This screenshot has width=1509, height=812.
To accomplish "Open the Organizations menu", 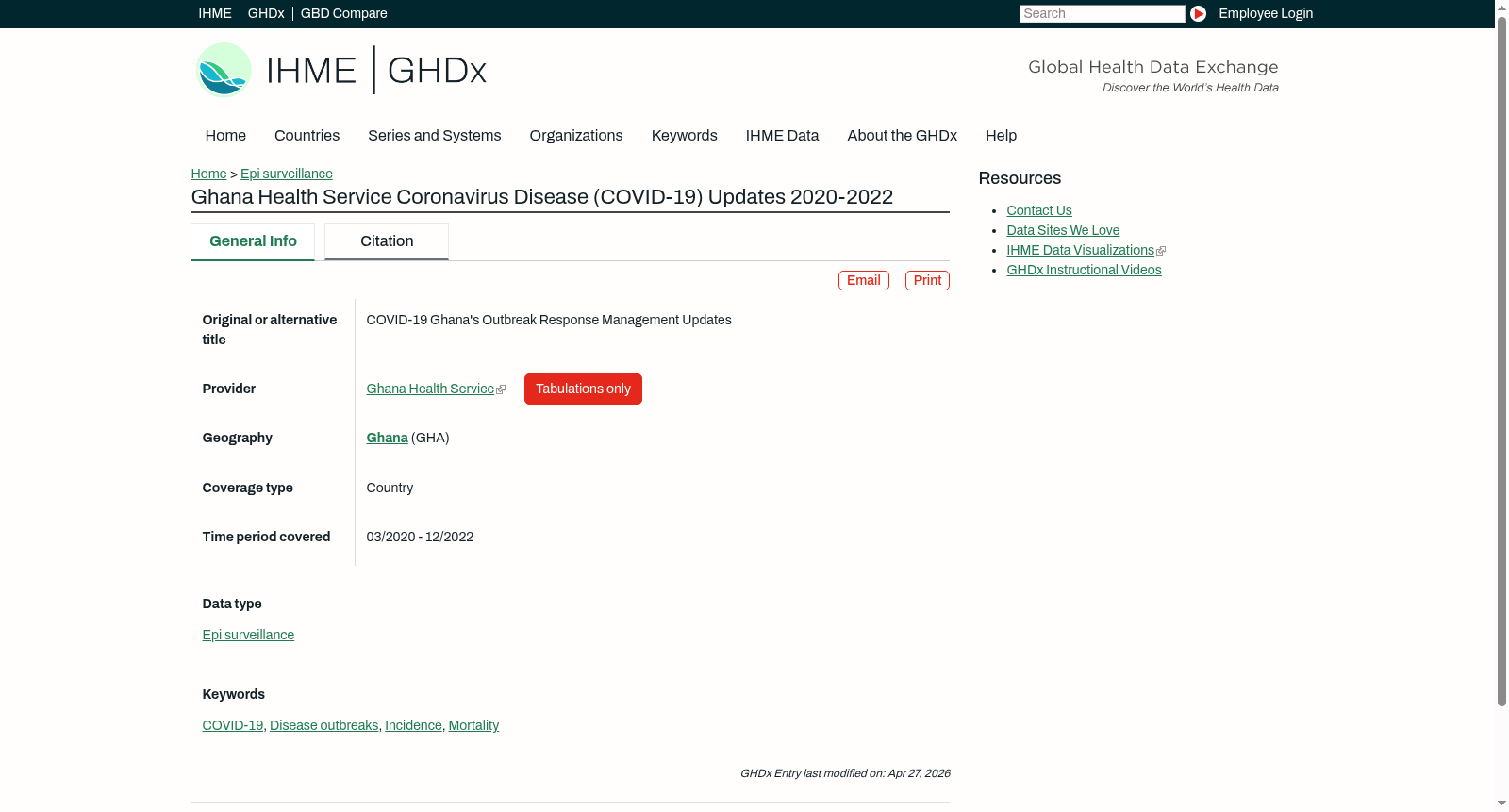I will pyautogui.click(x=576, y=136).
